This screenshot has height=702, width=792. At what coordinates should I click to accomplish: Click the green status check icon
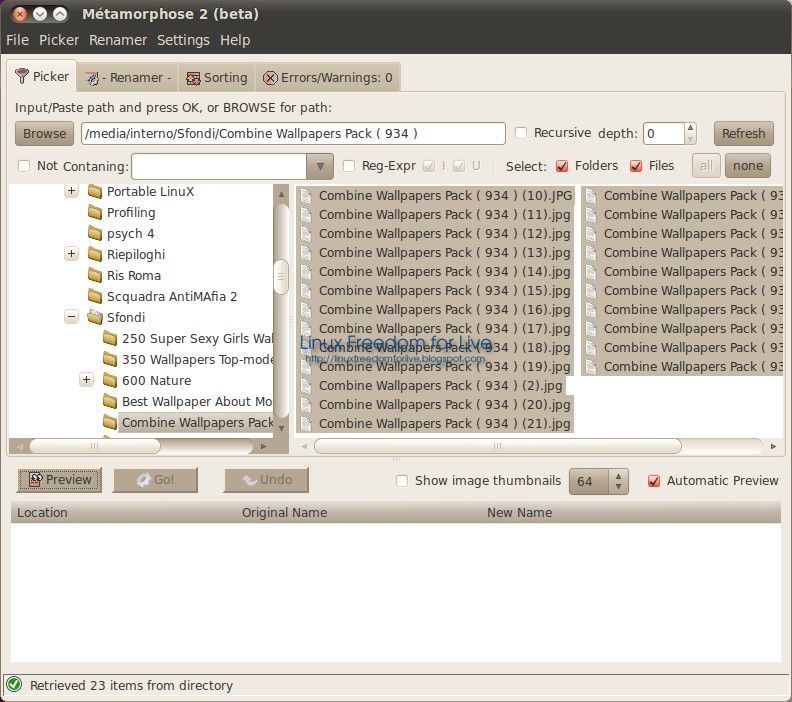click(x=14, y=685)
